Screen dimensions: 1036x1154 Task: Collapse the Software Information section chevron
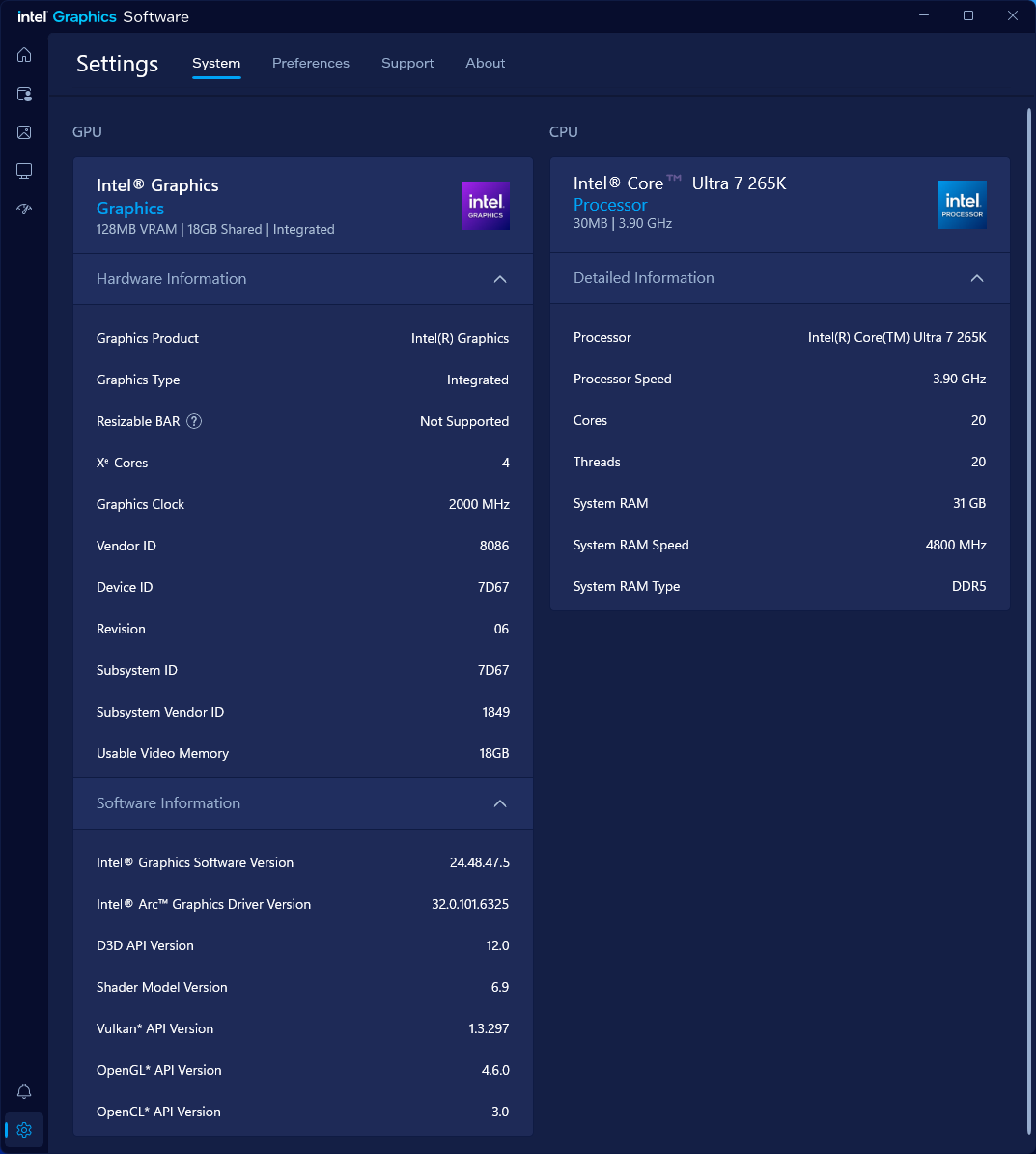pos(500,803)
